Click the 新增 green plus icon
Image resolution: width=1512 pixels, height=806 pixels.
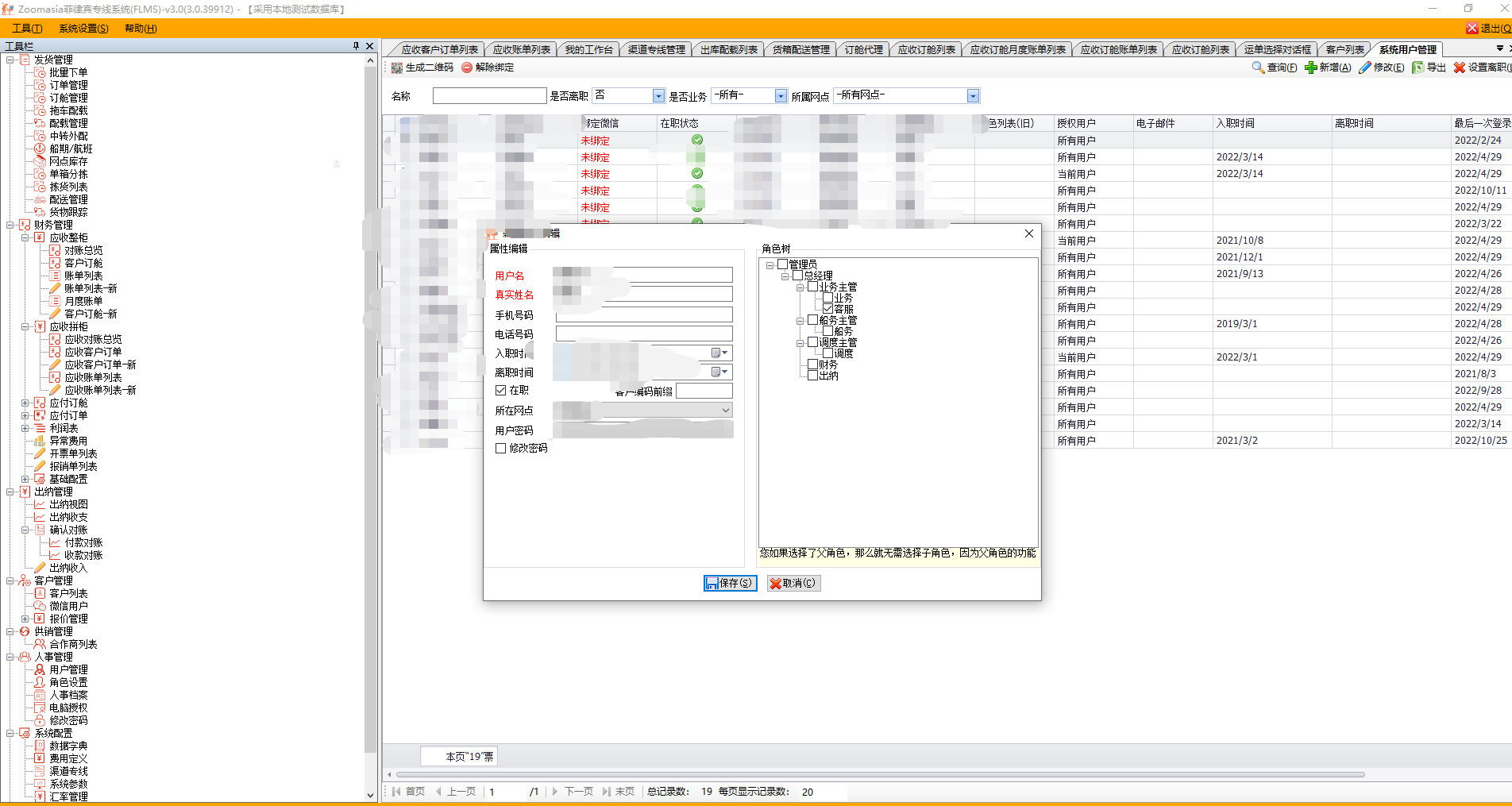point(1310,68)
